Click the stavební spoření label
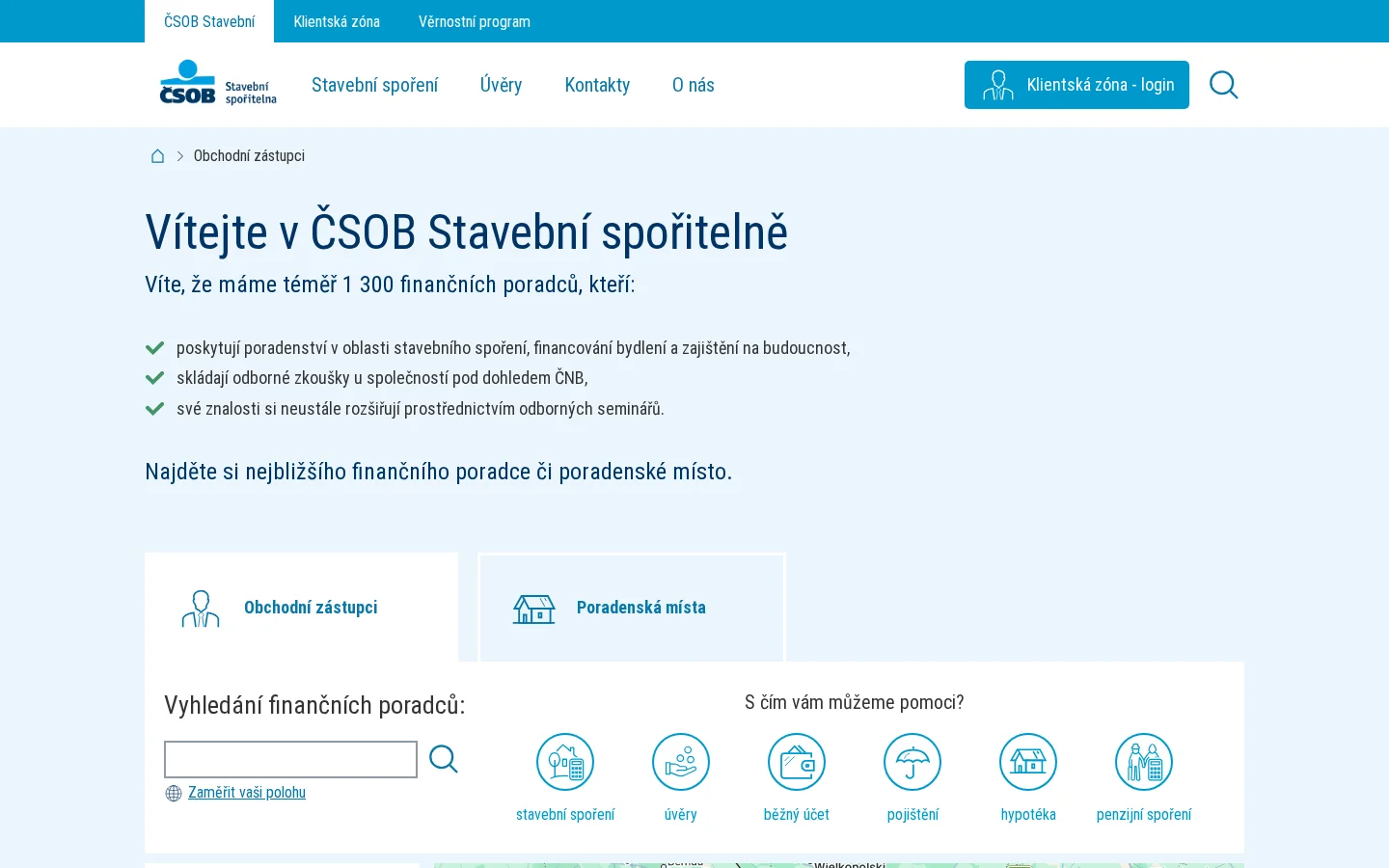Viewport: 1389px width, 868px height. 565,815
